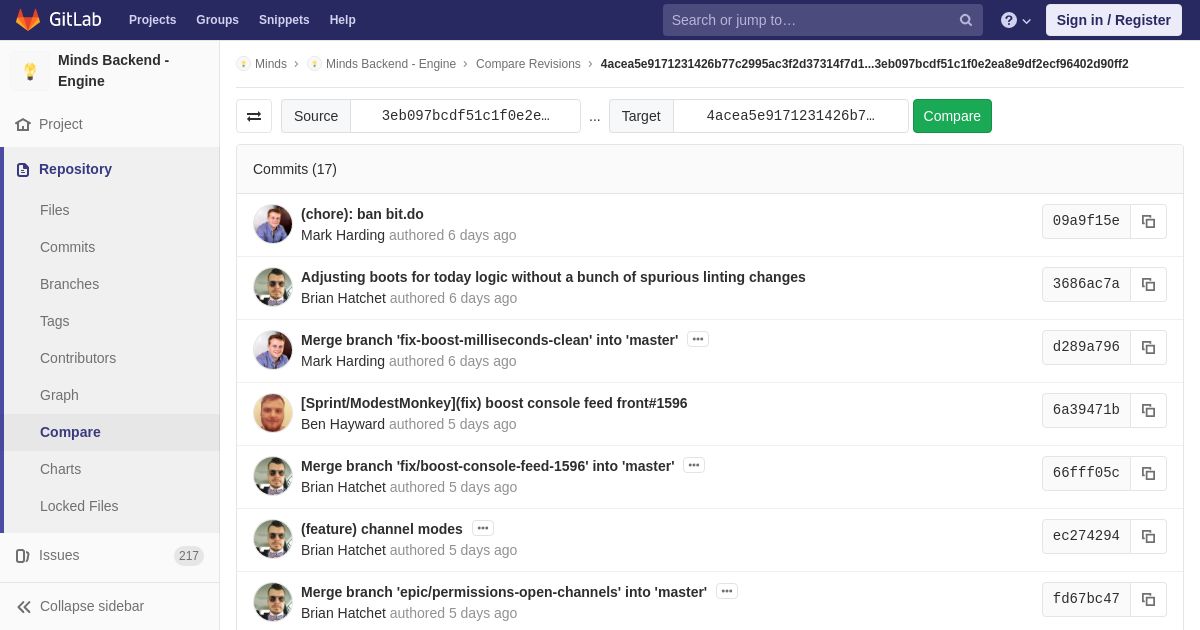Click Sign in / Register button
This screenshot has width=1200, height=630.
(1114, 20)
